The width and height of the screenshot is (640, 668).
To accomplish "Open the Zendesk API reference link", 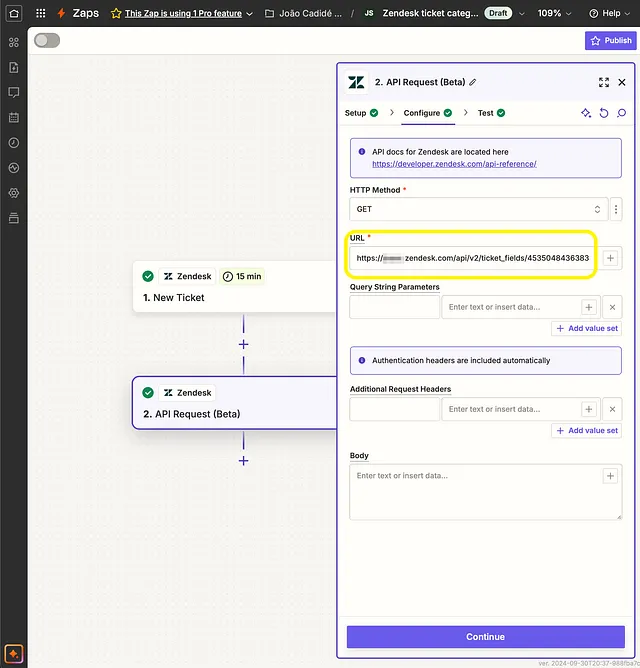I will click(454, 164).
